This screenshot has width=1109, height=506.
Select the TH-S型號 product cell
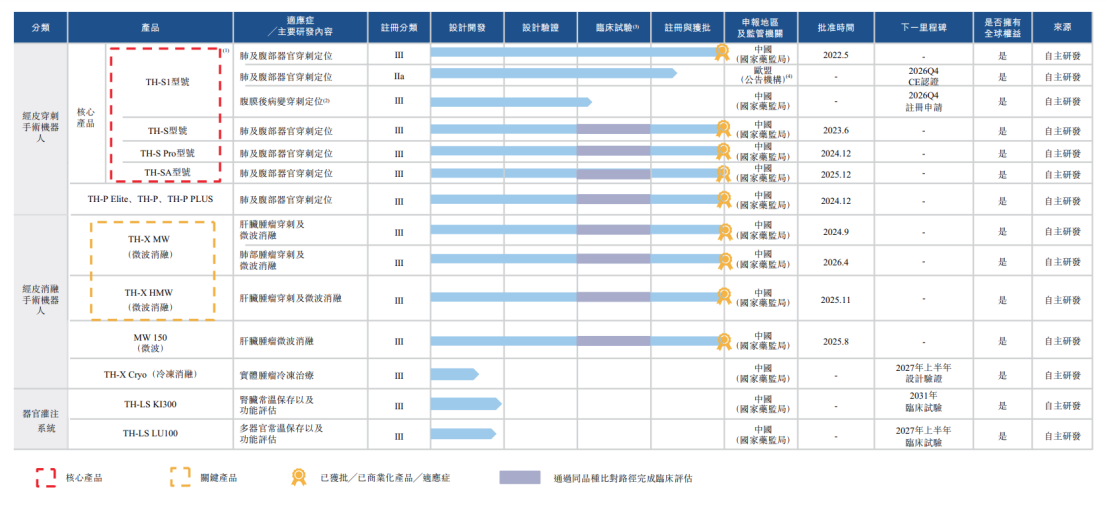pos(168,130)
